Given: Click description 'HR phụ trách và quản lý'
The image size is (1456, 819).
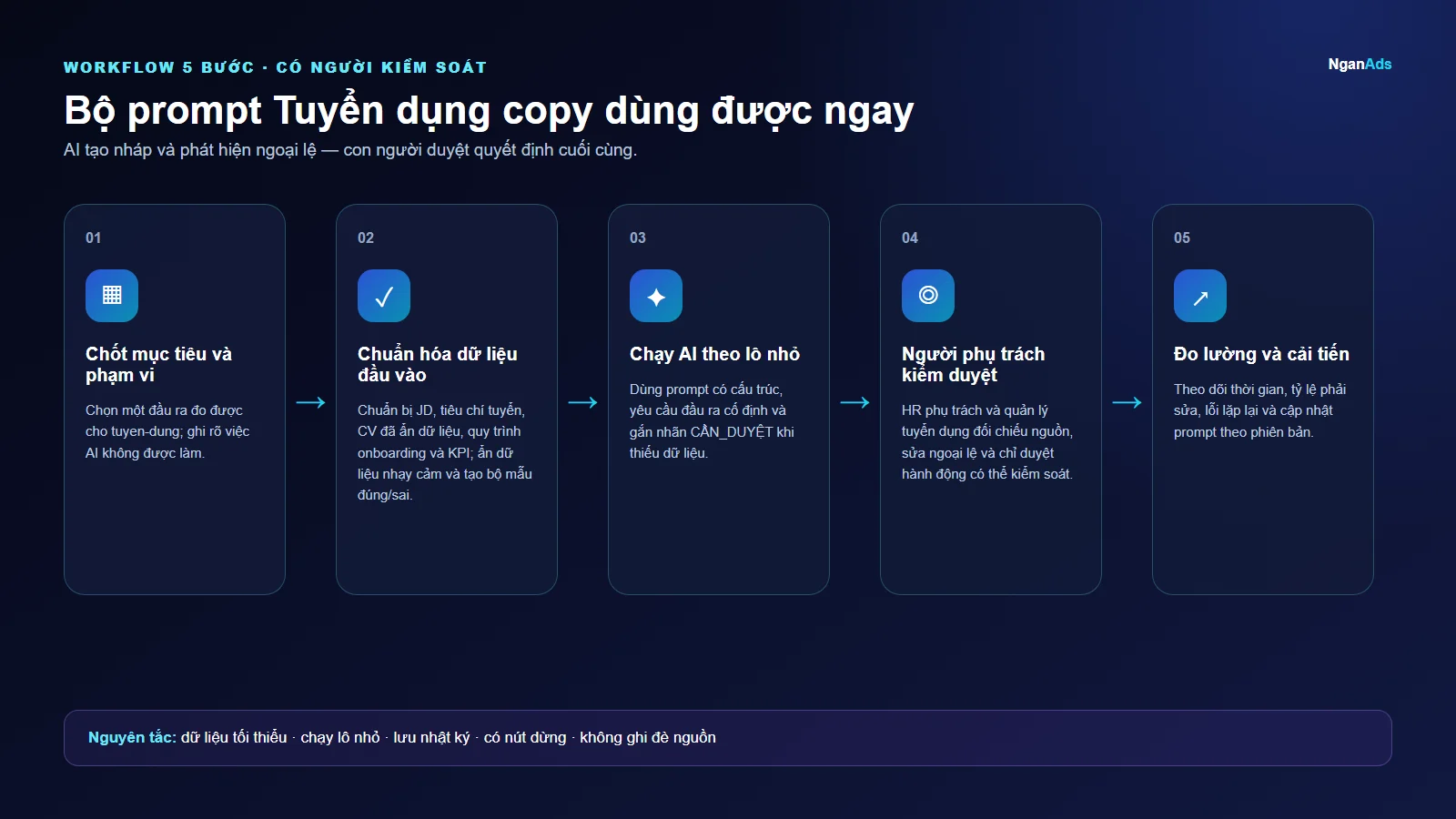Looking at the screenshot, I should click(975, 410).
